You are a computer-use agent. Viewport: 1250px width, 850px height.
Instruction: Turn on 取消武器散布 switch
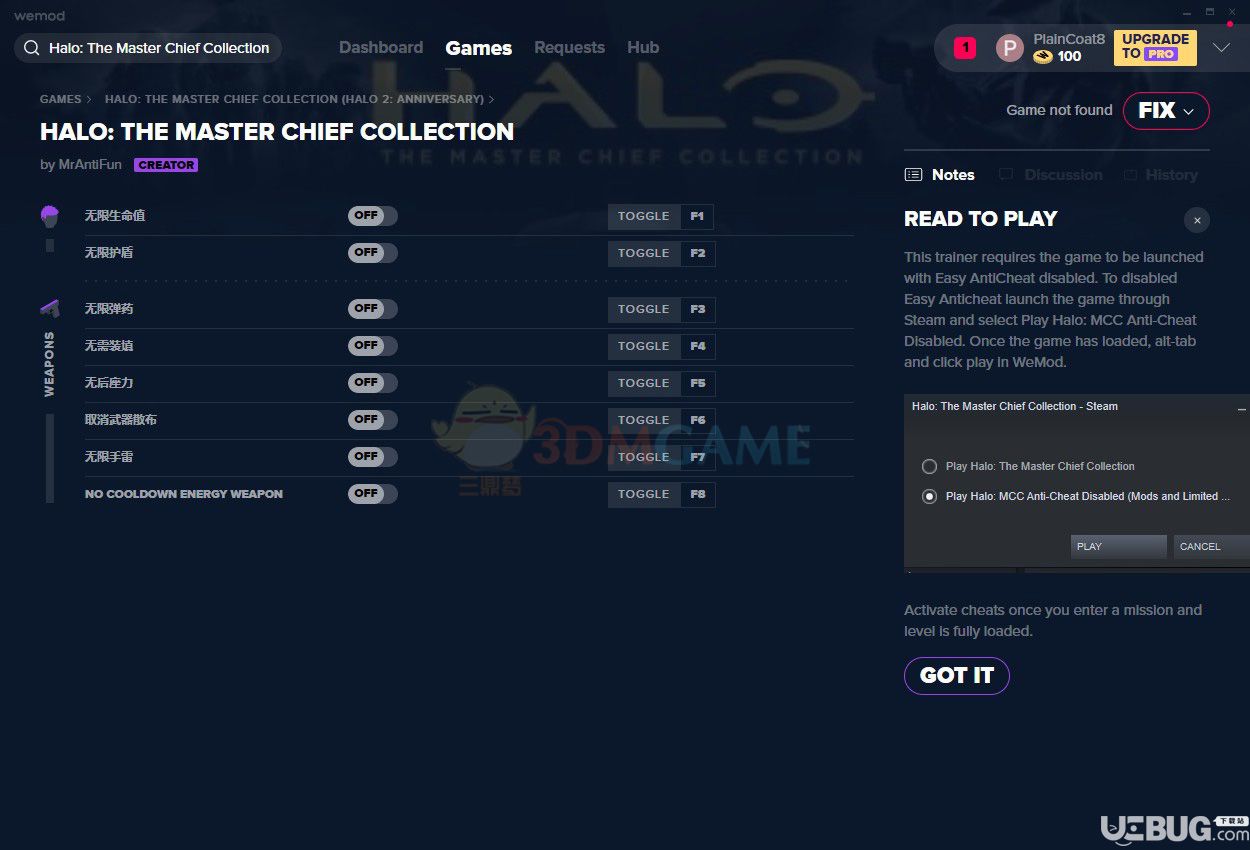coord(373,420)
